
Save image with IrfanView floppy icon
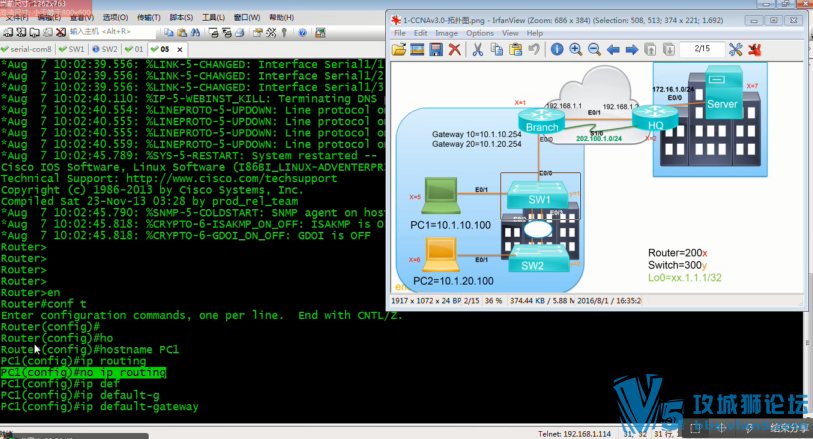pyautogui.click(x=436, y=50)
